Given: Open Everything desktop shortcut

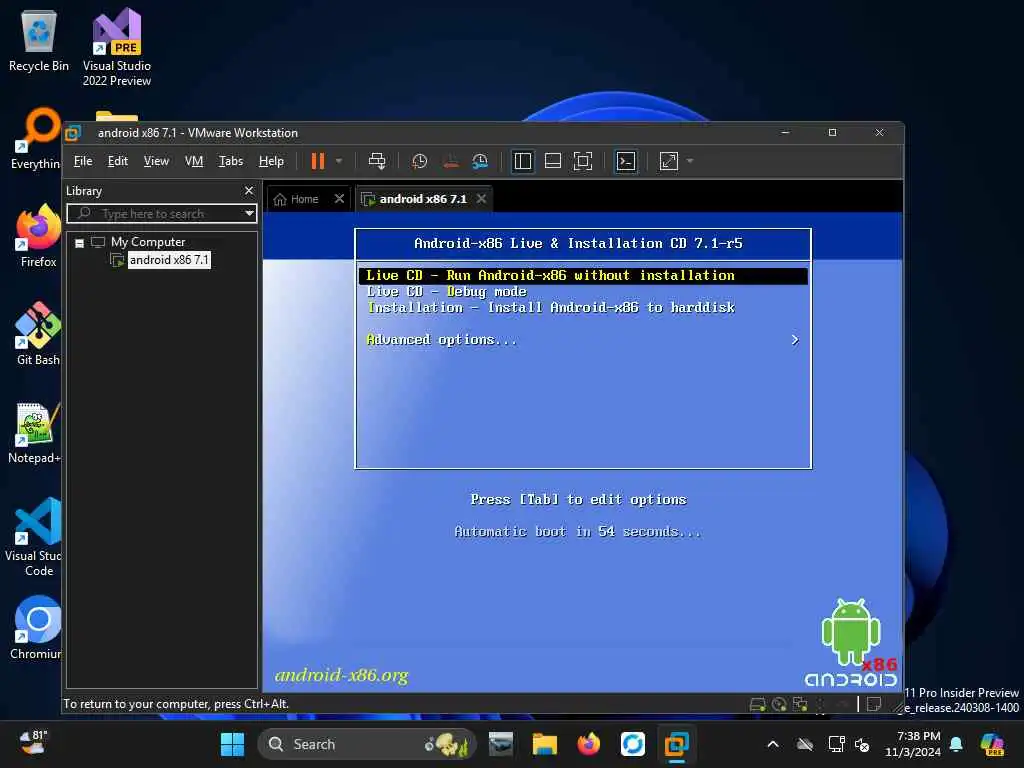Looking at the screenshot, I should [x=37, y=138].
